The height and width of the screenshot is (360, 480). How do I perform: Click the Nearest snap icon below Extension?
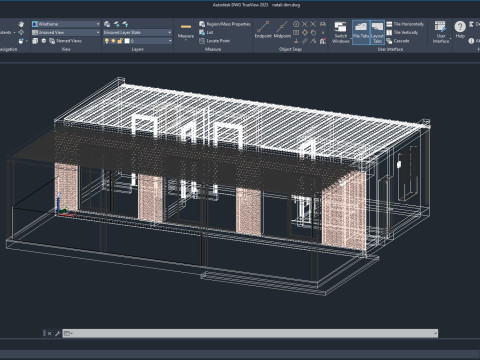323,32
